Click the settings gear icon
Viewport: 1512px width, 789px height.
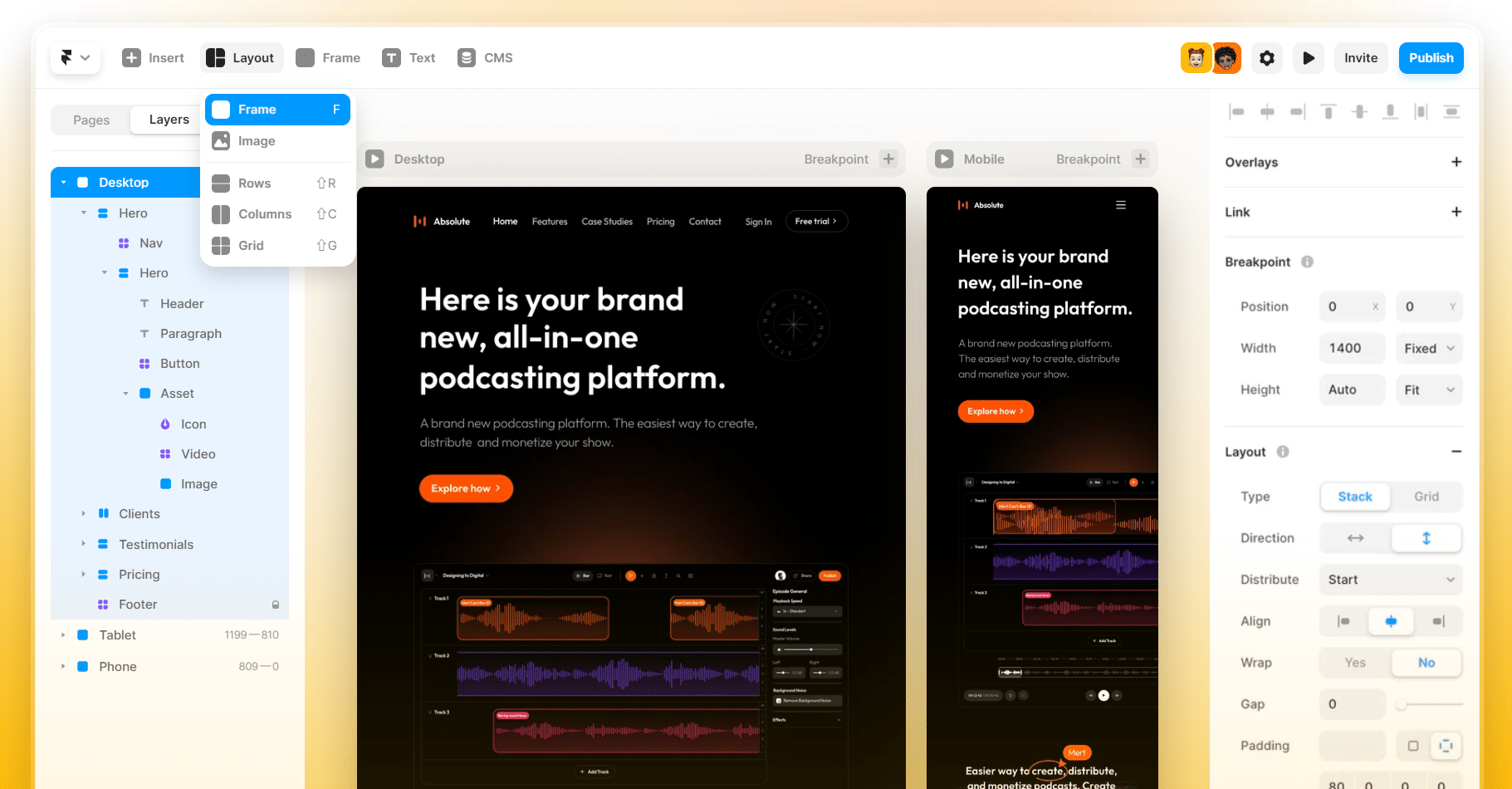(1266, 58)
